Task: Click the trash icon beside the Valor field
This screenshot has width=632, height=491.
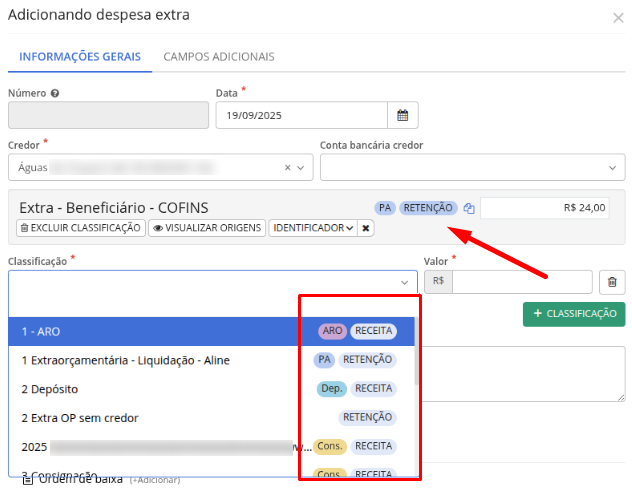Action: [x=613, y=283]
